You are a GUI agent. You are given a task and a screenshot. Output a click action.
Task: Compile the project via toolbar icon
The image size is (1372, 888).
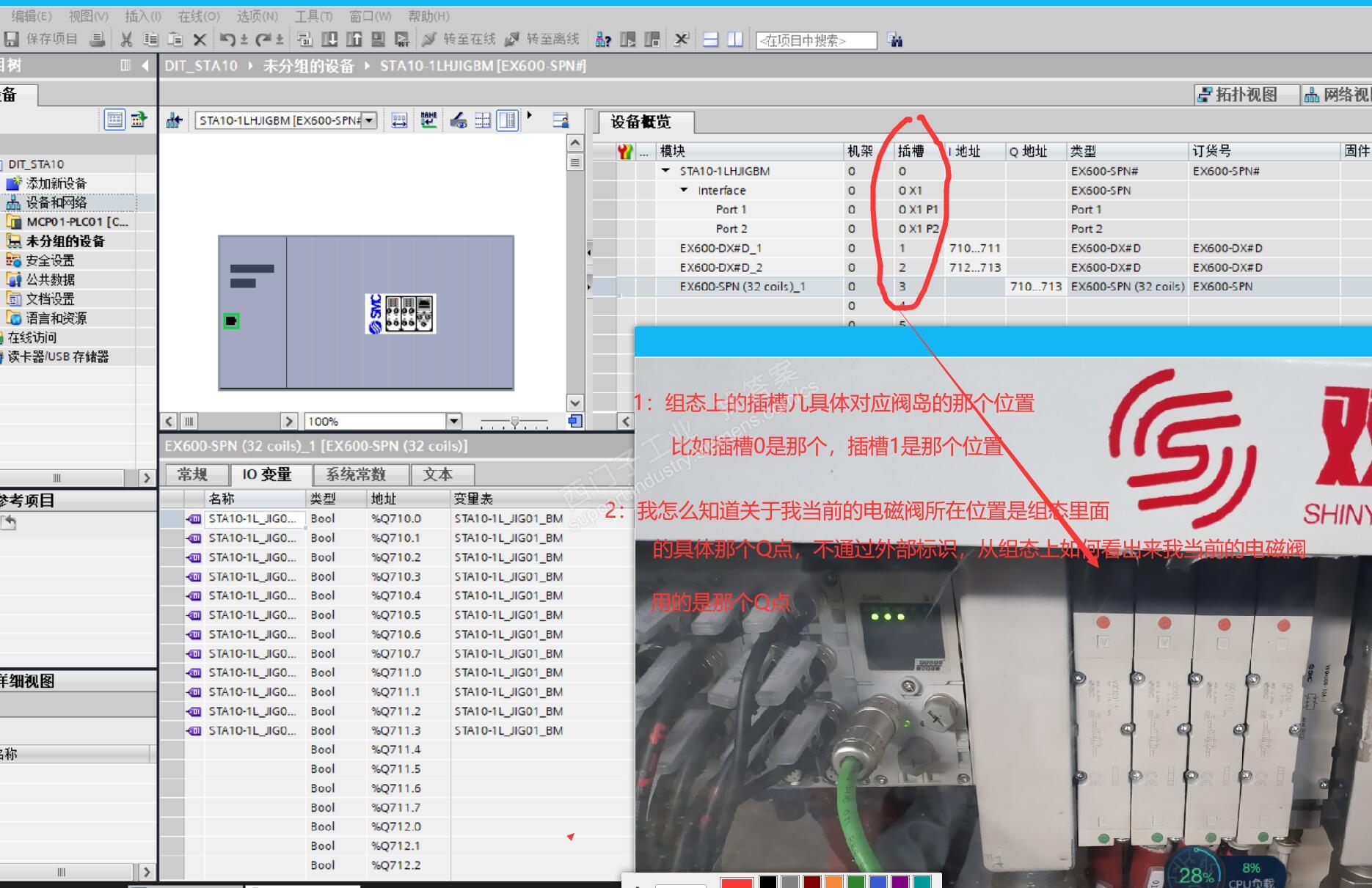[304, 40]
